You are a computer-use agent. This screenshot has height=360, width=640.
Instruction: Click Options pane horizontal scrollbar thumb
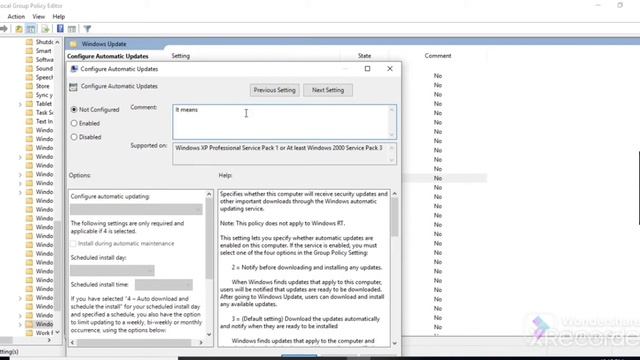pyautogui.click(x=134, y=343)
